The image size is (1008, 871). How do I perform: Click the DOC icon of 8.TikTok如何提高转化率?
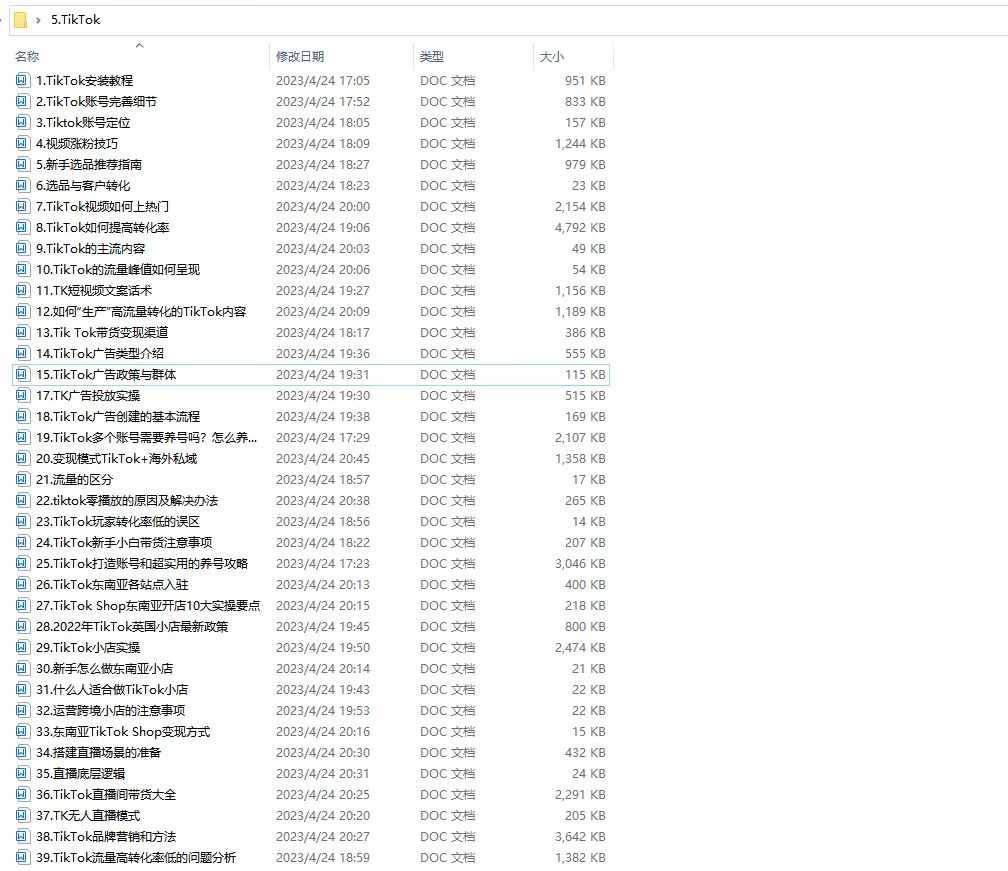click(x=22, y=228)
